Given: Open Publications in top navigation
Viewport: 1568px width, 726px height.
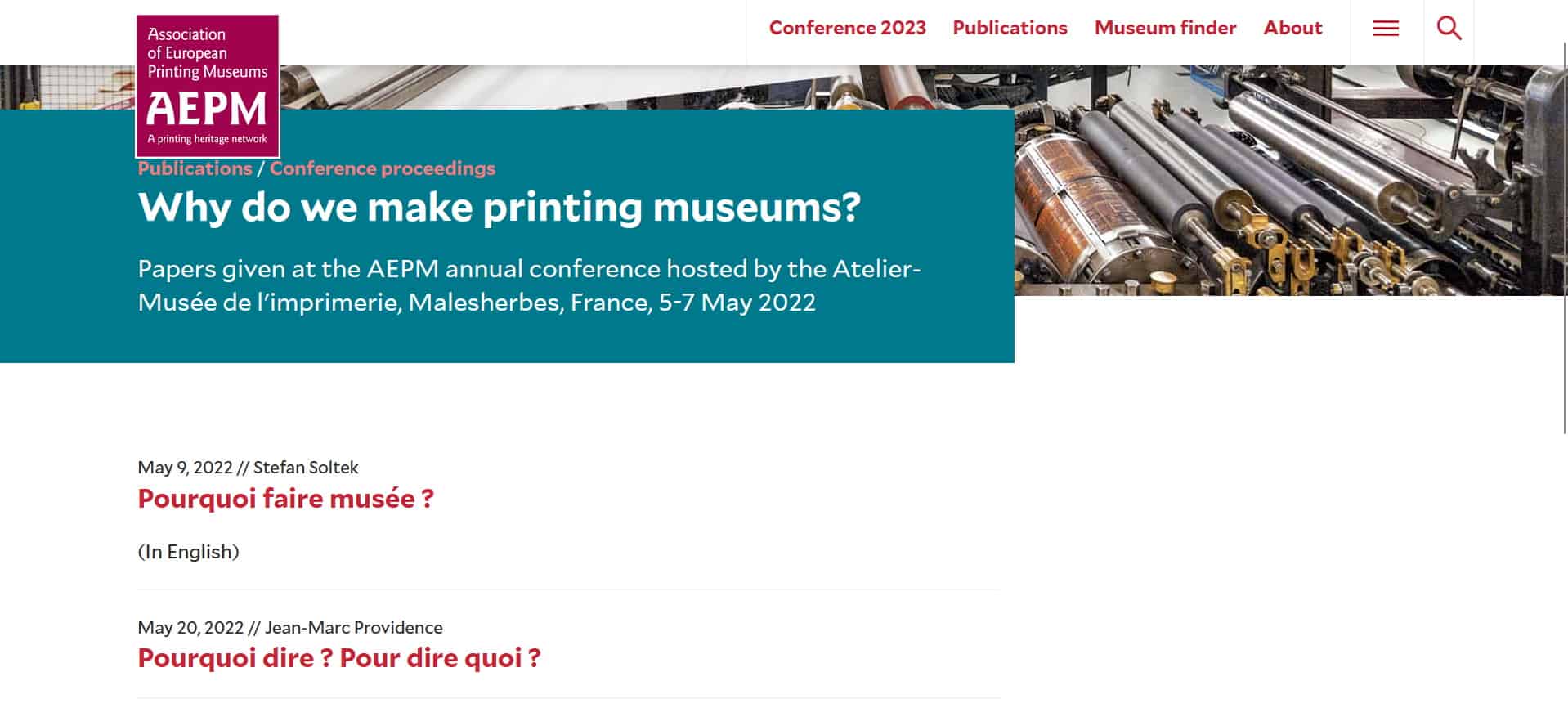Looking at the screenshot, I should click(1010, 28).
